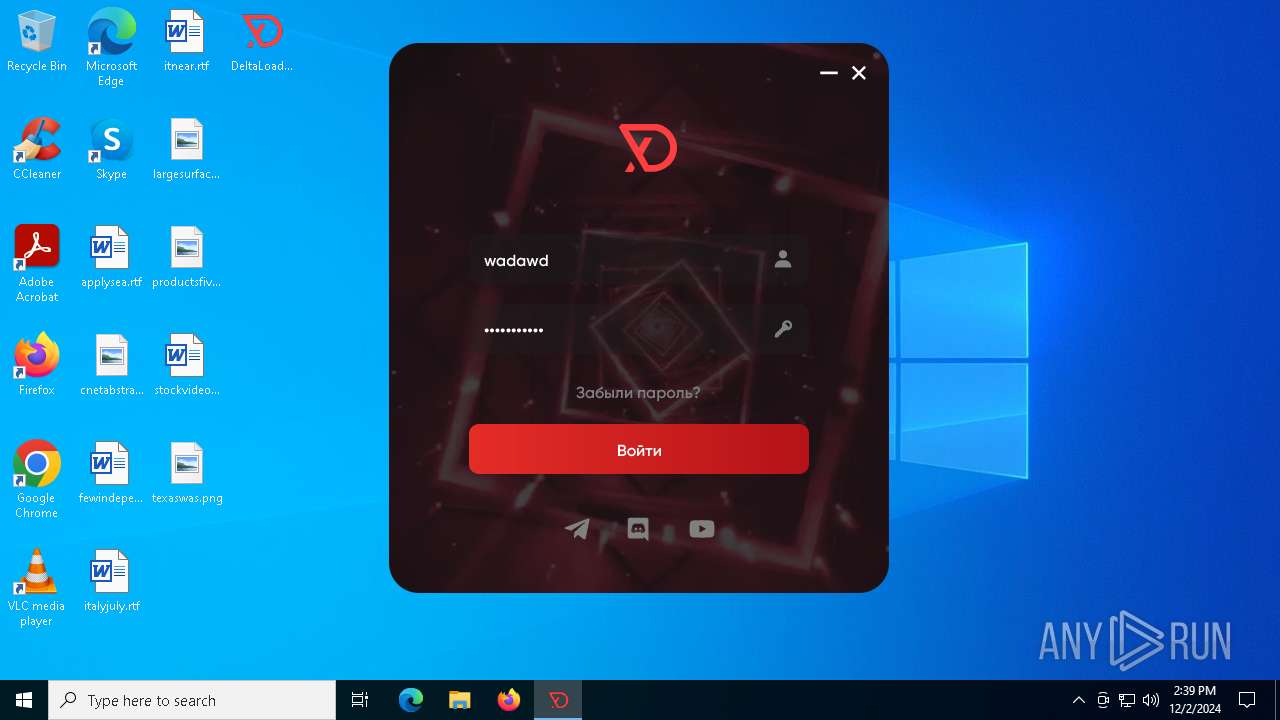
Task: Select the productsfiv... image file
Action: tap(186, 258)
